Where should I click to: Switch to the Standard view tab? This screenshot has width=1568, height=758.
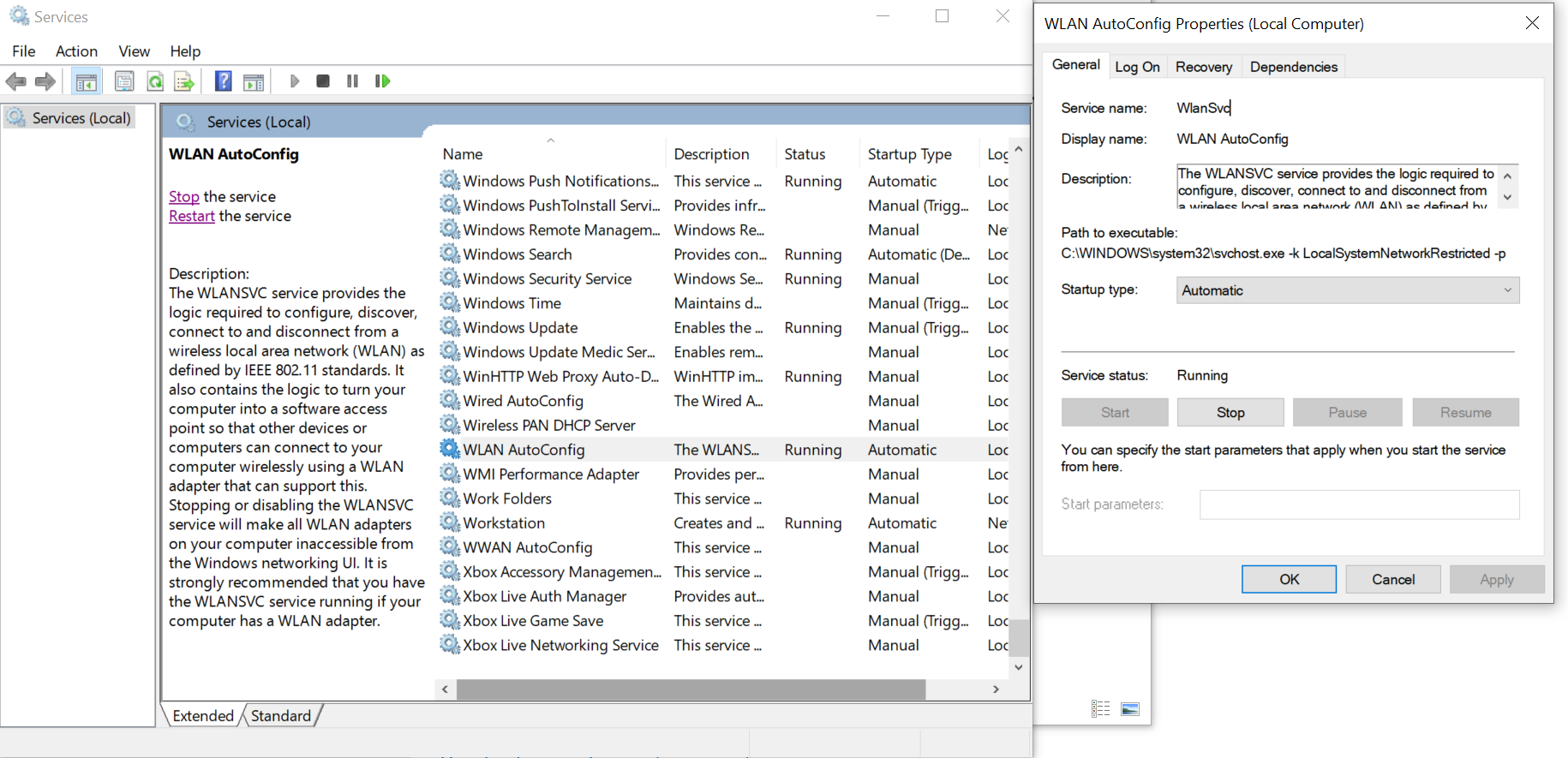281,716
